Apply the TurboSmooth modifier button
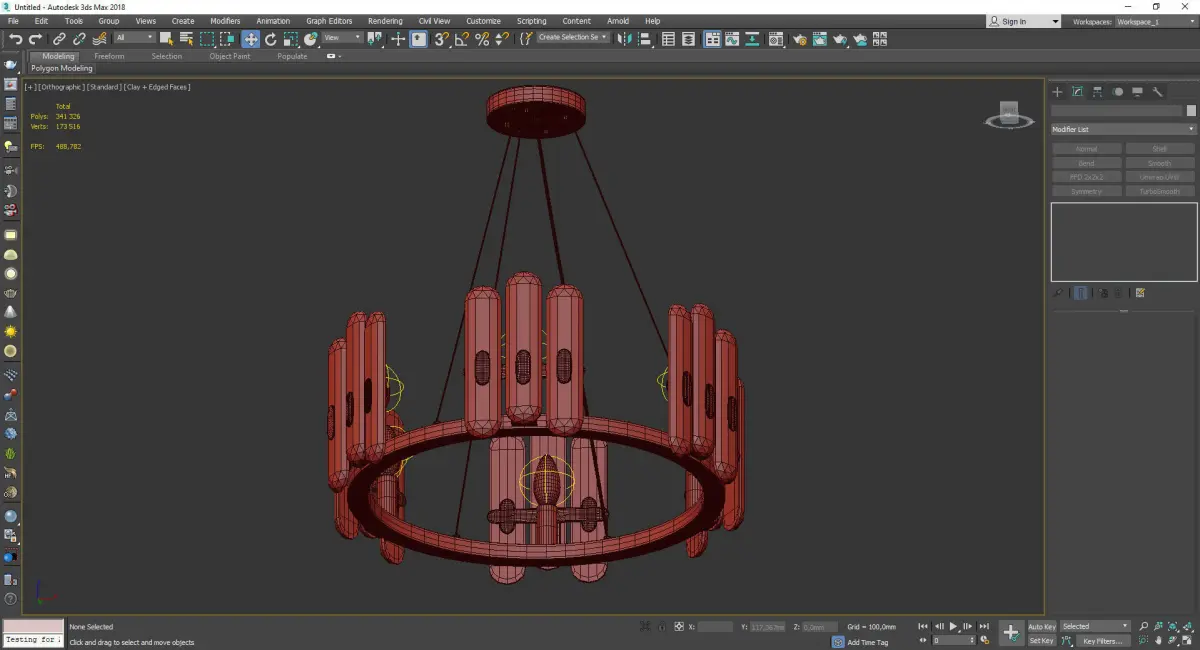The image size is (1200, 650). [x=1159, y=191]
